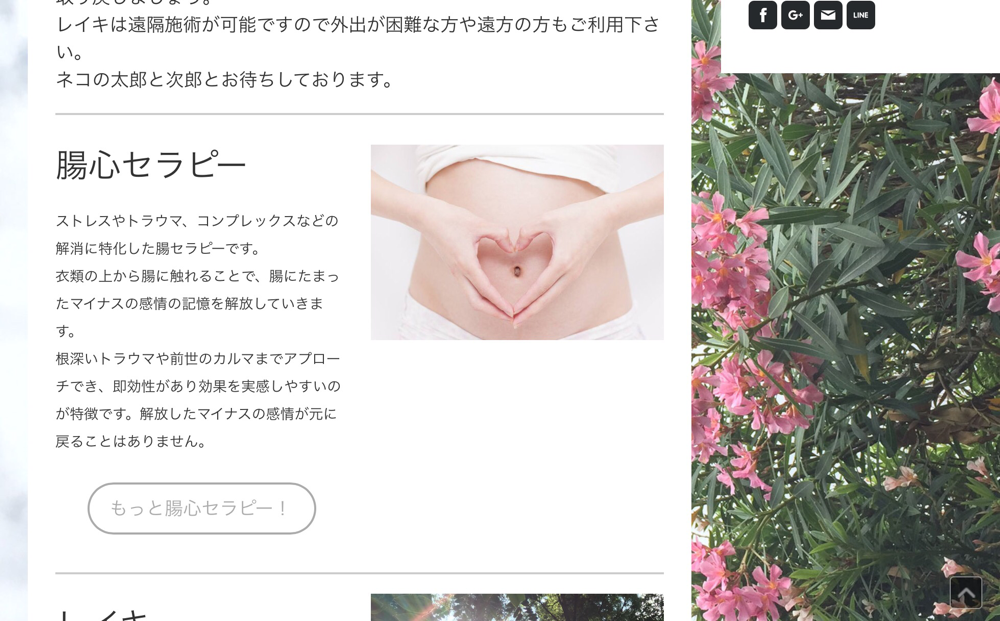Click the partially visible レイキ heading

102,615
